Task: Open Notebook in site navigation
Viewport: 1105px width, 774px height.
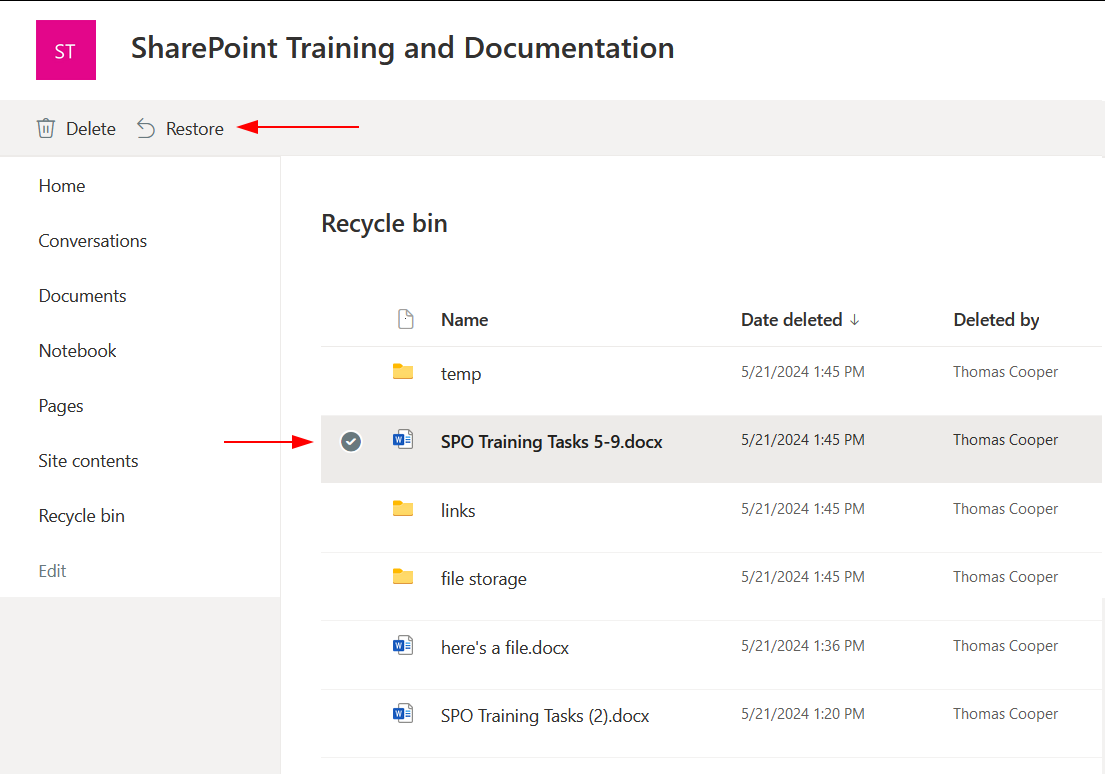Action: (78, 351)
